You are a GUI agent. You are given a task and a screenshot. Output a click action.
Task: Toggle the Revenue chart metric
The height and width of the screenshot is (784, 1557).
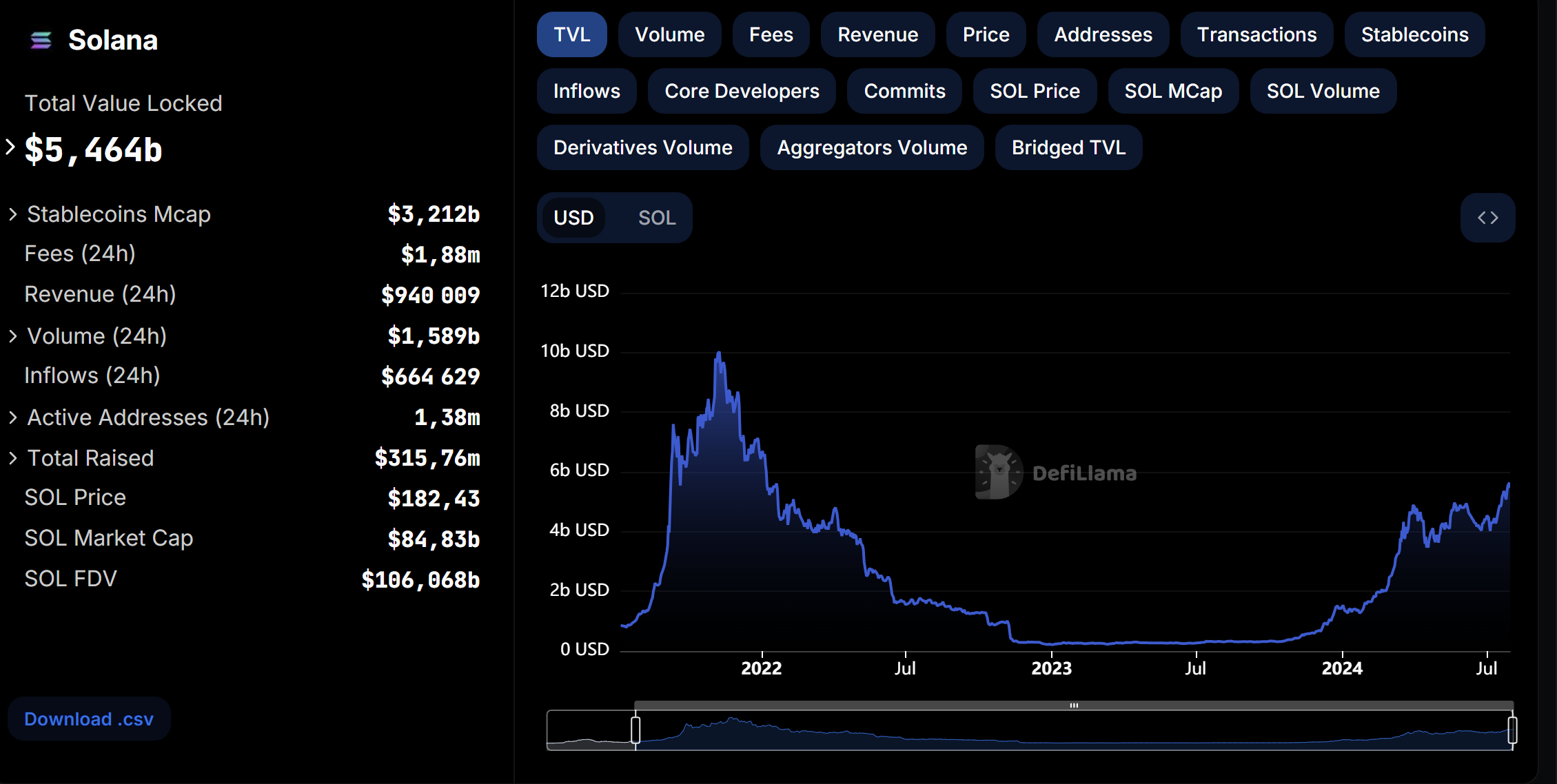click(878, 34)
